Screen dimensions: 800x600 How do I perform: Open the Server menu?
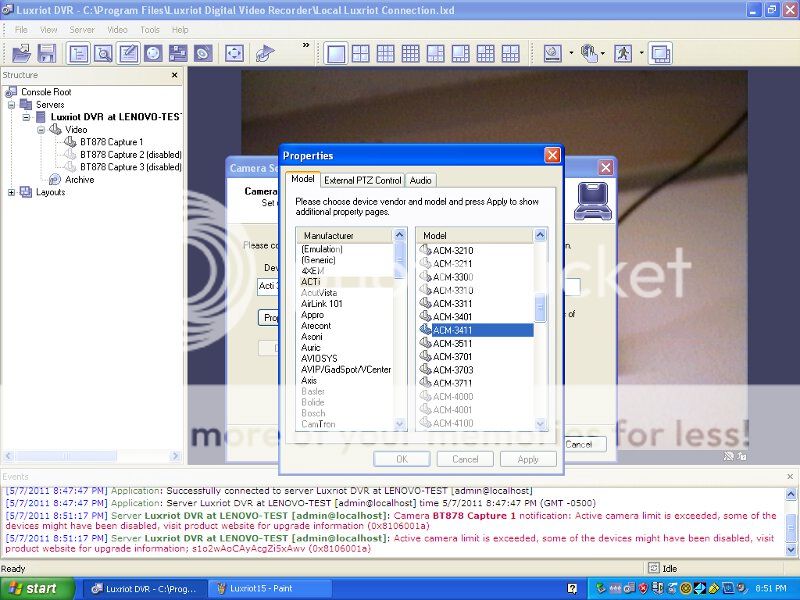pyautogui.click(x=82, y=30)
